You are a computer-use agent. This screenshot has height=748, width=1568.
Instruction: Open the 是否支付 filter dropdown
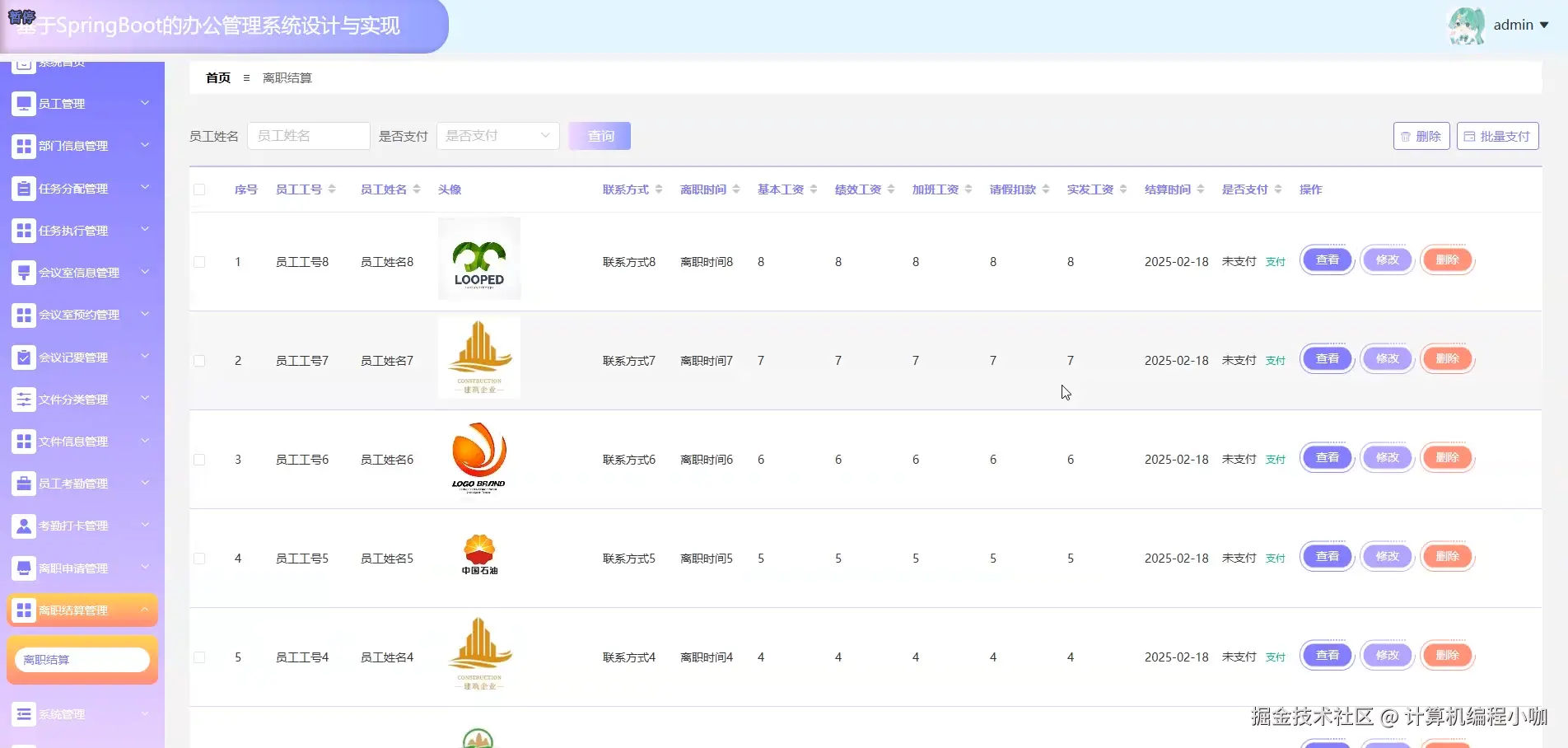point(498,136)
